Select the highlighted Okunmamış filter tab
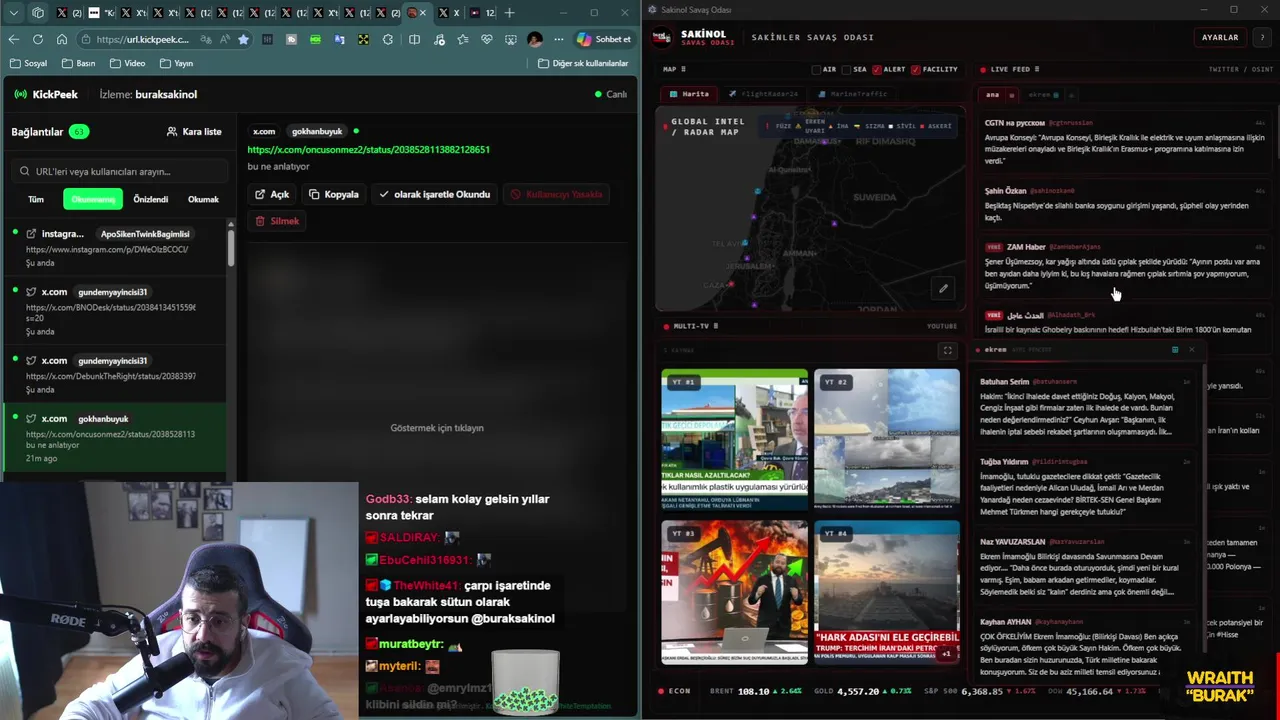 [x=93, y=199]
